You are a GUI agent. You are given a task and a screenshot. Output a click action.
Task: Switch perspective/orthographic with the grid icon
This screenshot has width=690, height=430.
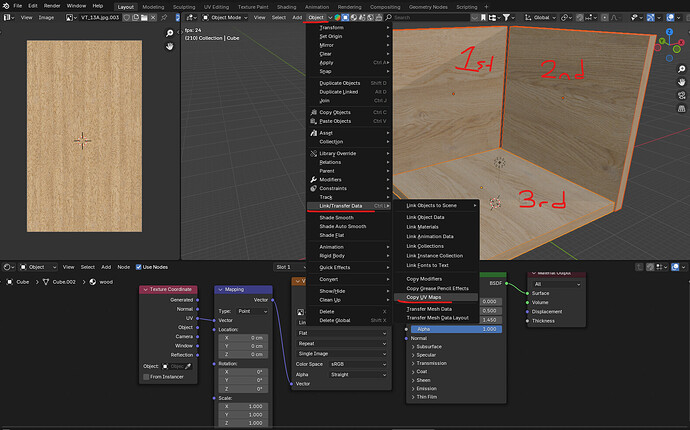[x=681, y=108]
